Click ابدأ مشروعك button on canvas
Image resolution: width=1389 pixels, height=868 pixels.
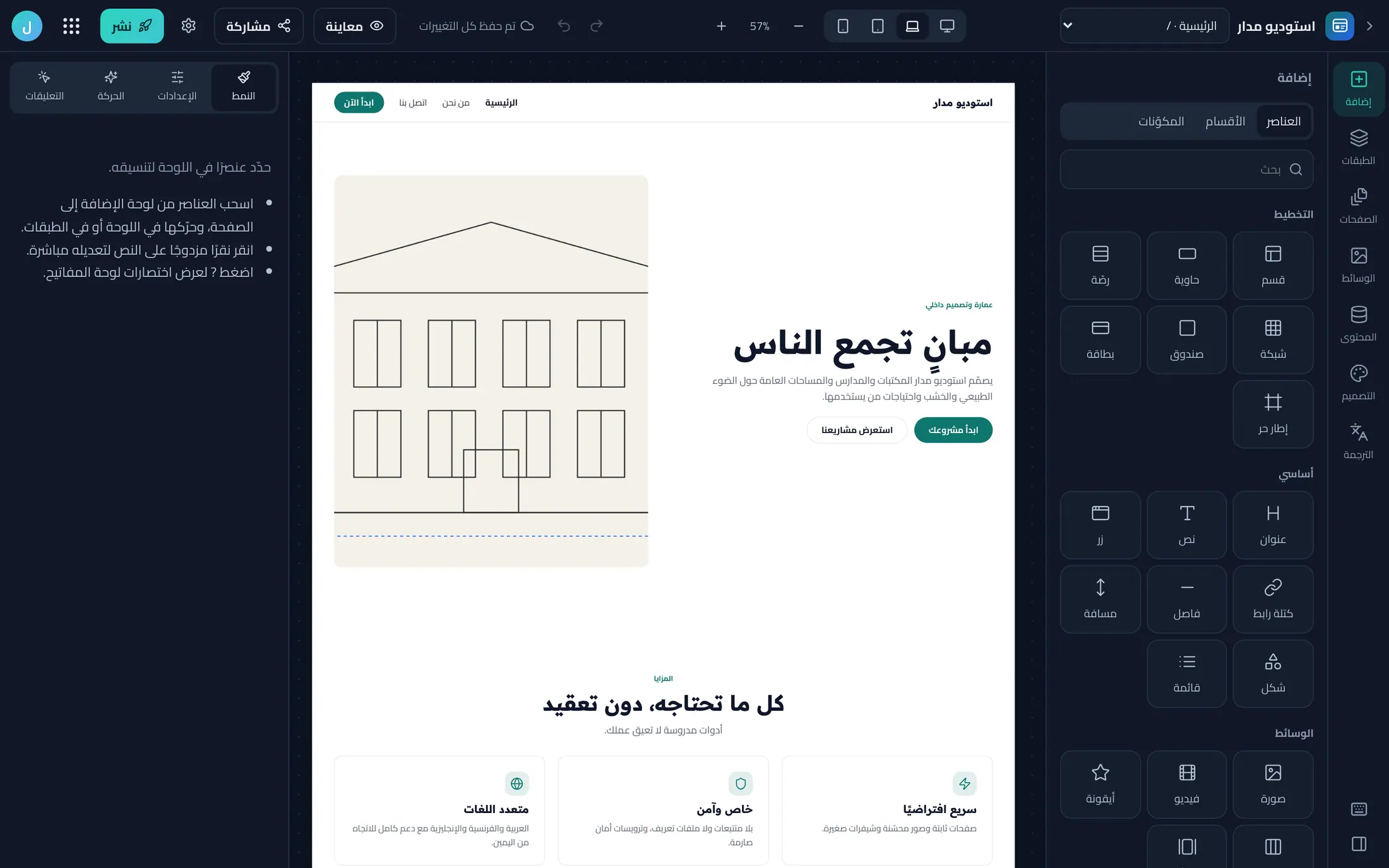953,430
